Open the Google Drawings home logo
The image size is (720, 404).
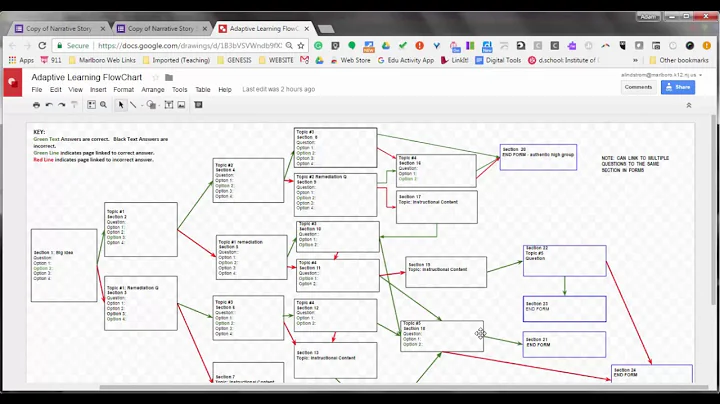(12, 82)
